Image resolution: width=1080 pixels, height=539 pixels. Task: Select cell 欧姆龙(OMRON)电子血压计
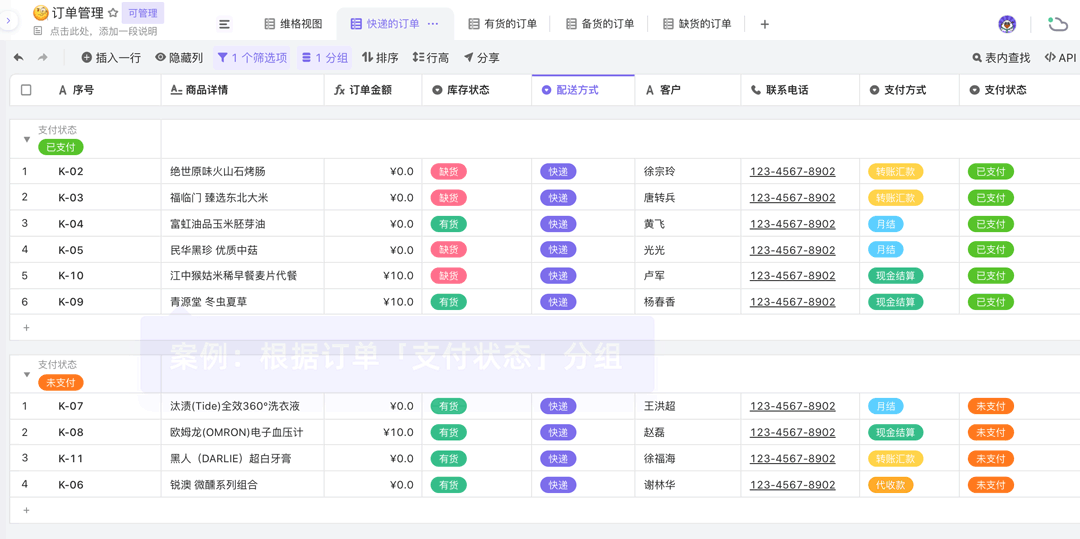pos(242,432)
